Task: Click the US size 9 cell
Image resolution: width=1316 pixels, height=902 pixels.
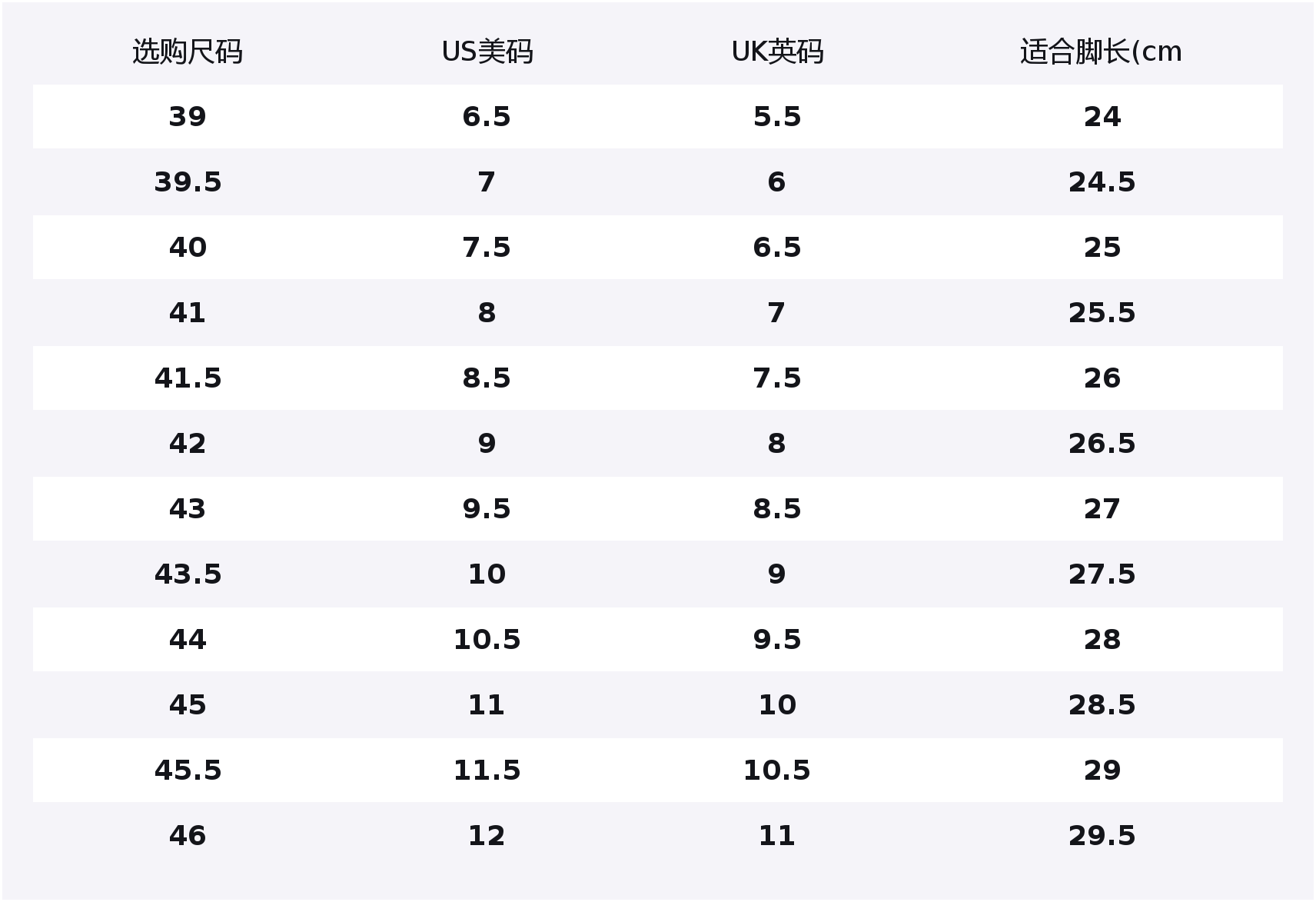Action: pos(487,444)
